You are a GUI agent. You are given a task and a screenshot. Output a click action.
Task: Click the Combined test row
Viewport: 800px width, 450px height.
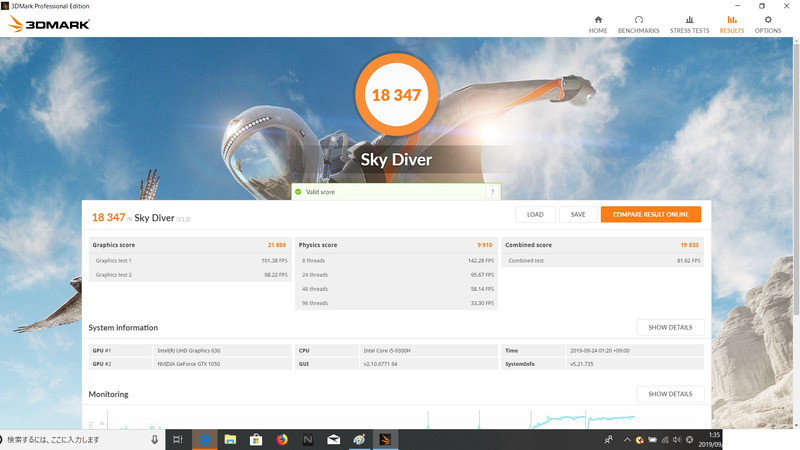click(603, 260)
